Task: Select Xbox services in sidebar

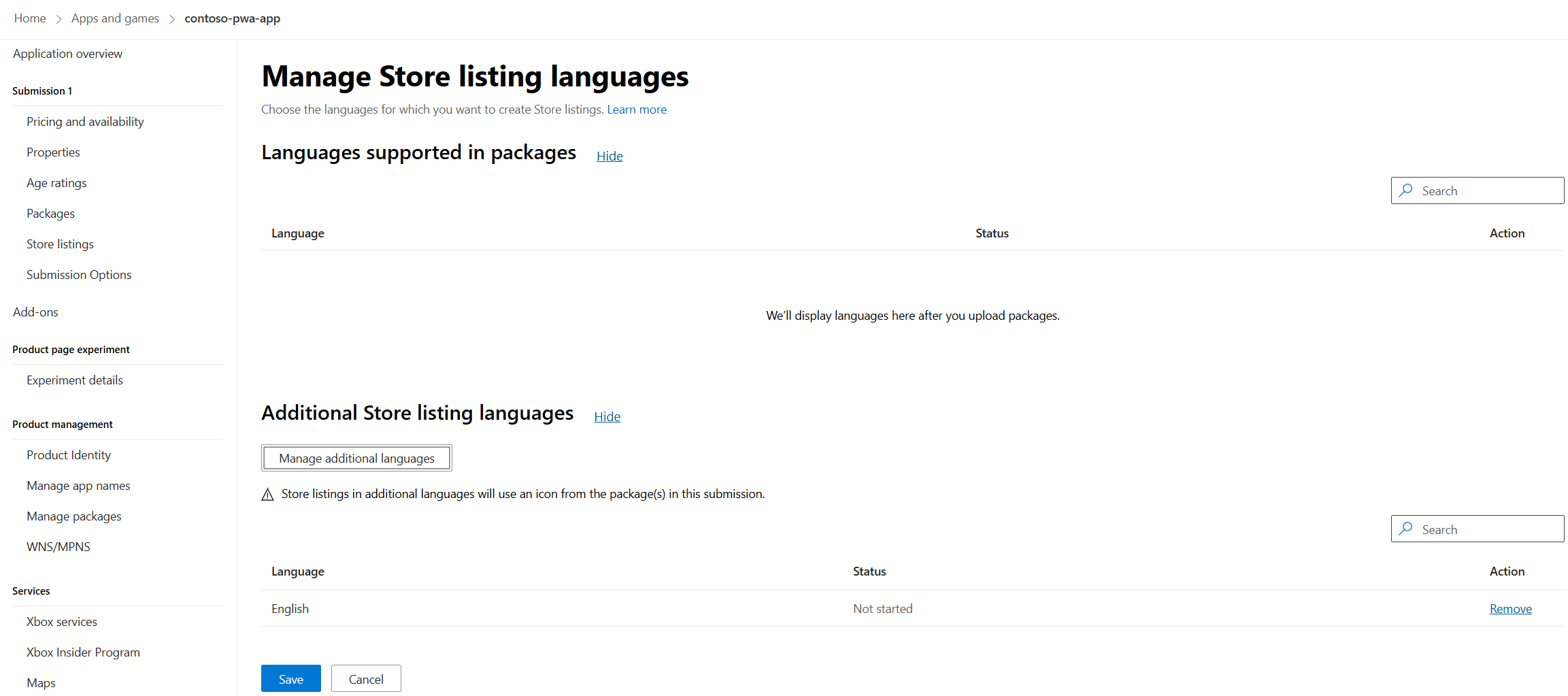Action: tap(62, 622)
